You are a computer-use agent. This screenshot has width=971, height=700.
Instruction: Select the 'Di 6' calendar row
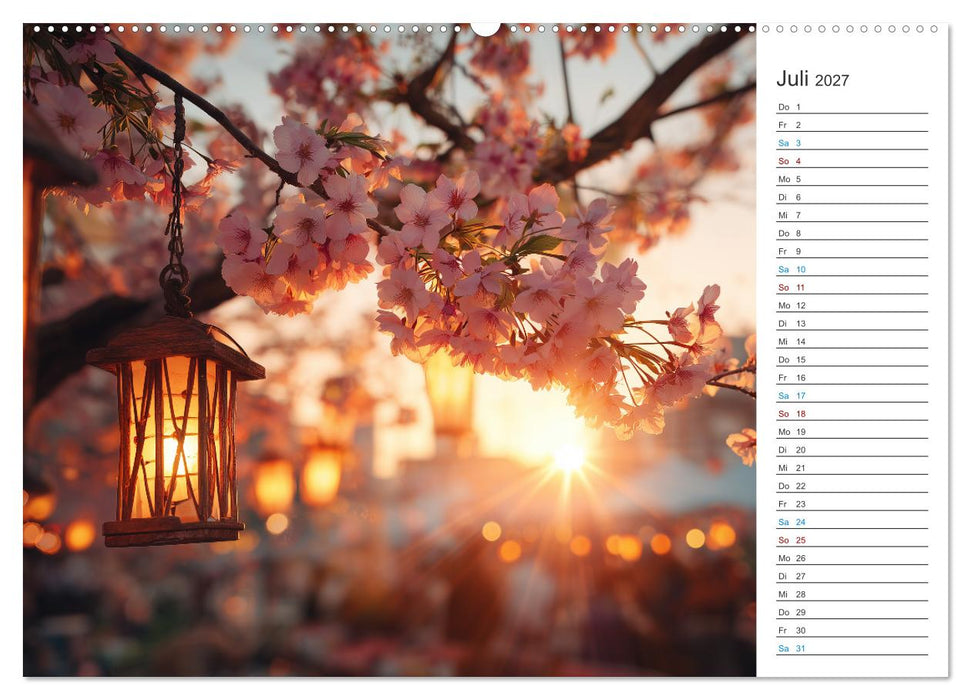coord(852,197)
